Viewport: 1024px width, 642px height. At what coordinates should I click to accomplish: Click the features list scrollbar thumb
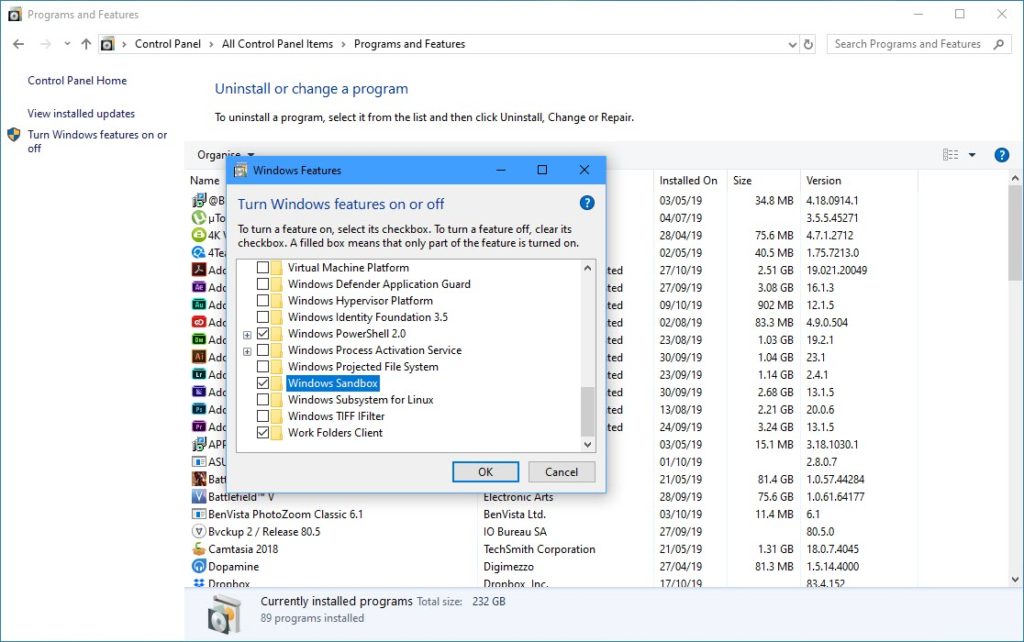click(x=587, y=411)
